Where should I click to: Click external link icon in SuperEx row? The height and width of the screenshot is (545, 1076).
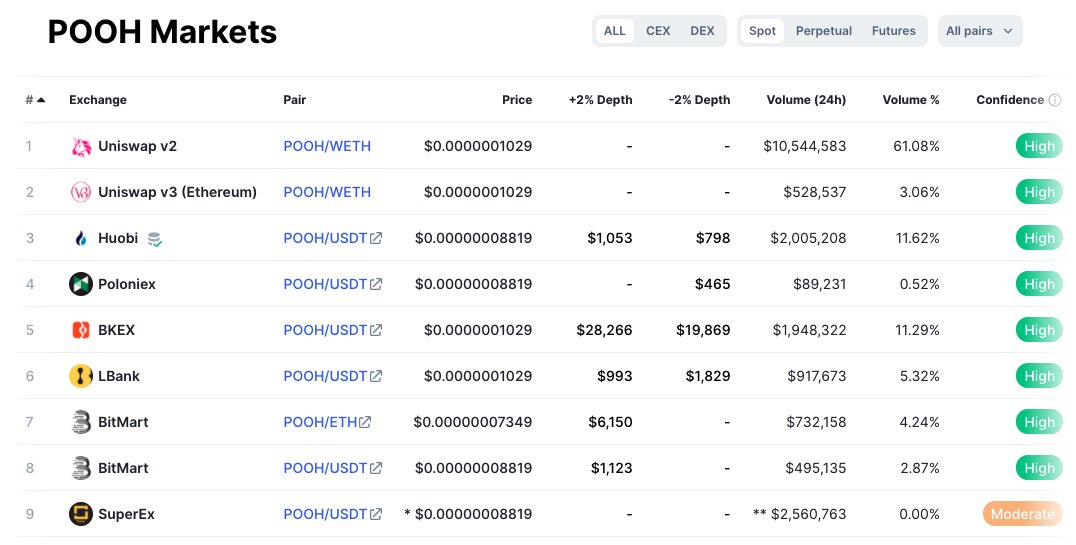(x=376, y=514)
